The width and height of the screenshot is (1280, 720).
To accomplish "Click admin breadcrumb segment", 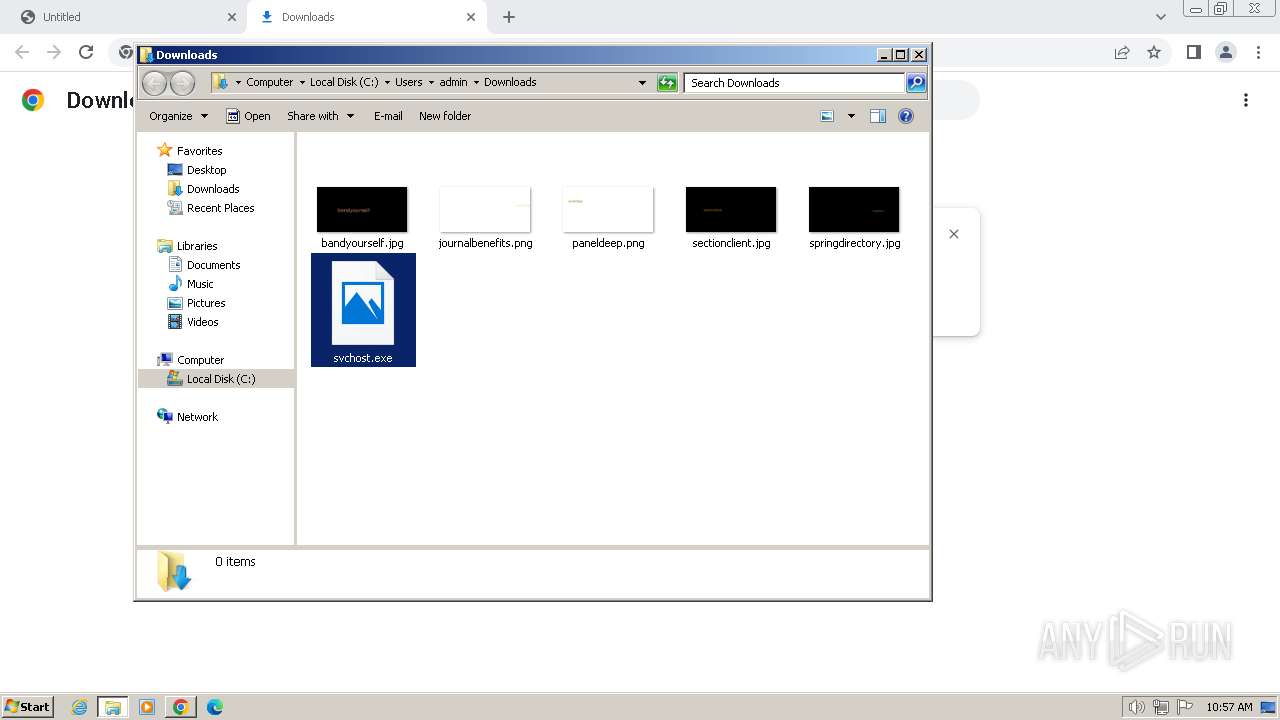I will pyautogui.click(x=453, y=82).
